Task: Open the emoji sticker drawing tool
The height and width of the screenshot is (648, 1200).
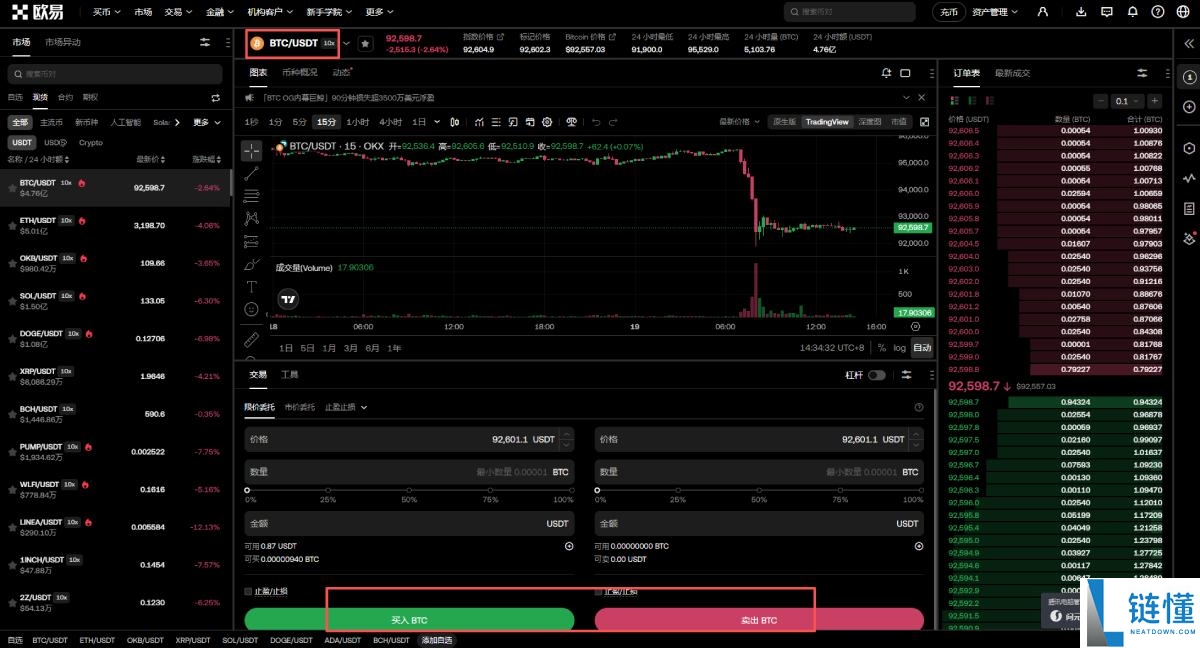Action: (x=251, y=309)
